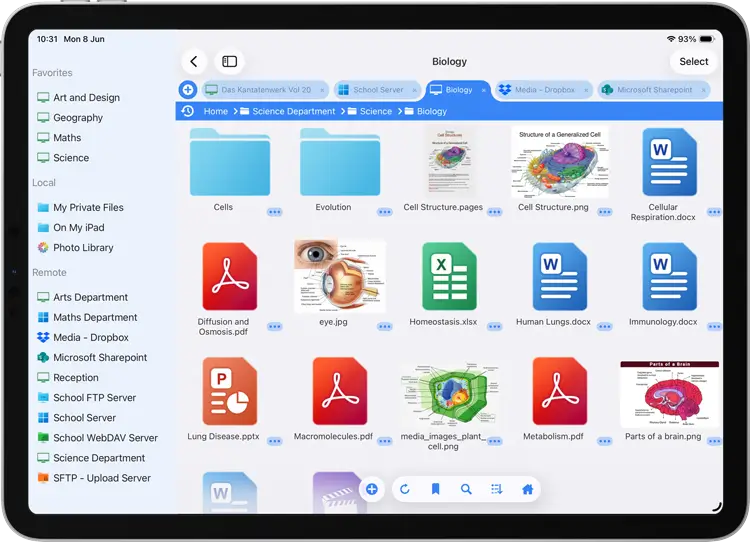
Task: Tap the bookmark icon in toolbar
Action: [x=435, y=489]
